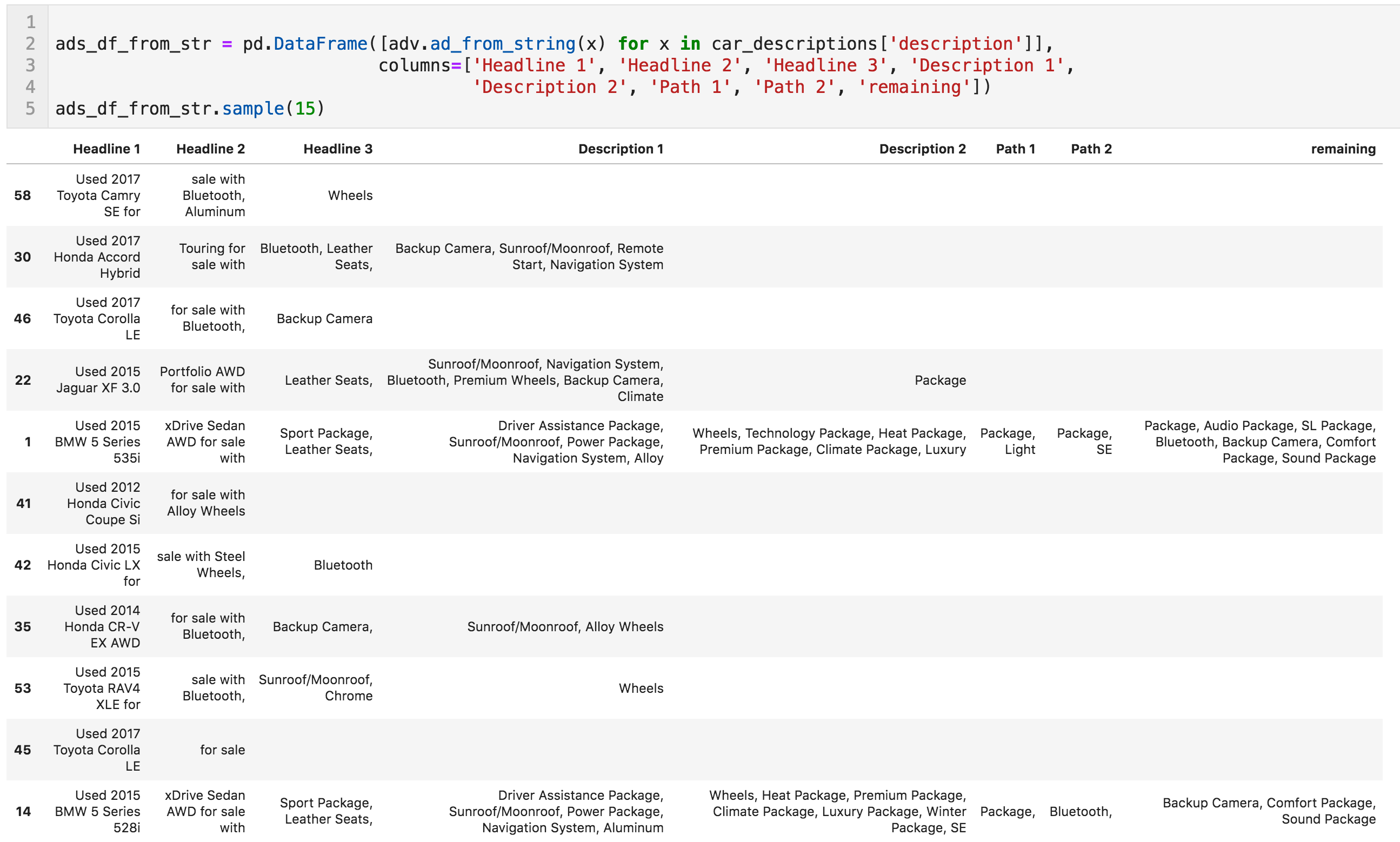Click 'sale with Bluetooth, Aluminum' cell

coord(214,195)
